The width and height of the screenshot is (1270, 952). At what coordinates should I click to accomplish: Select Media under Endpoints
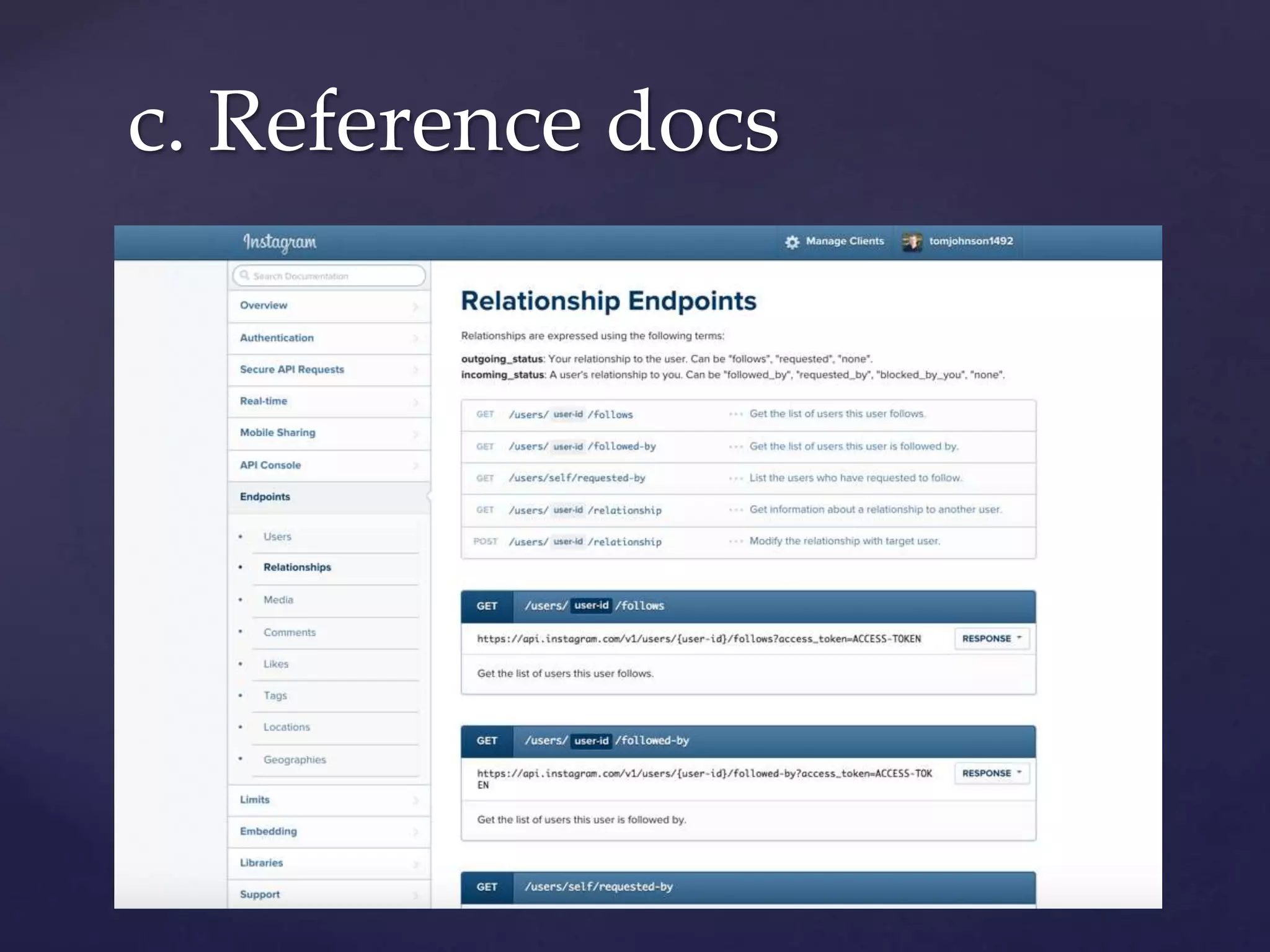point(278,600)
